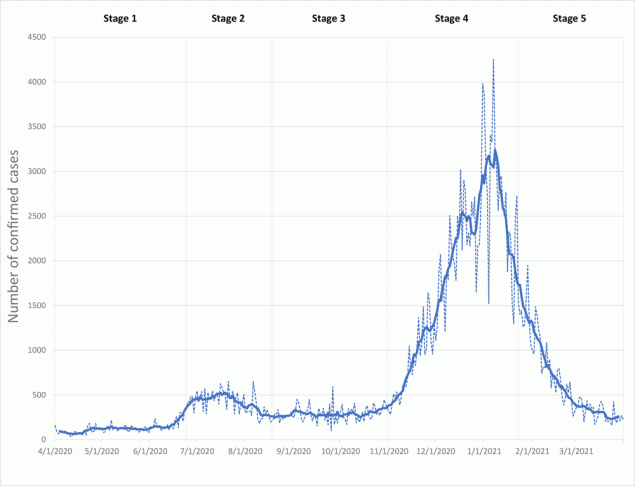The width and height of the screenshot is (635, 486).
Task: Select the 4500 y-axis tick label
Action: (38, 38)
